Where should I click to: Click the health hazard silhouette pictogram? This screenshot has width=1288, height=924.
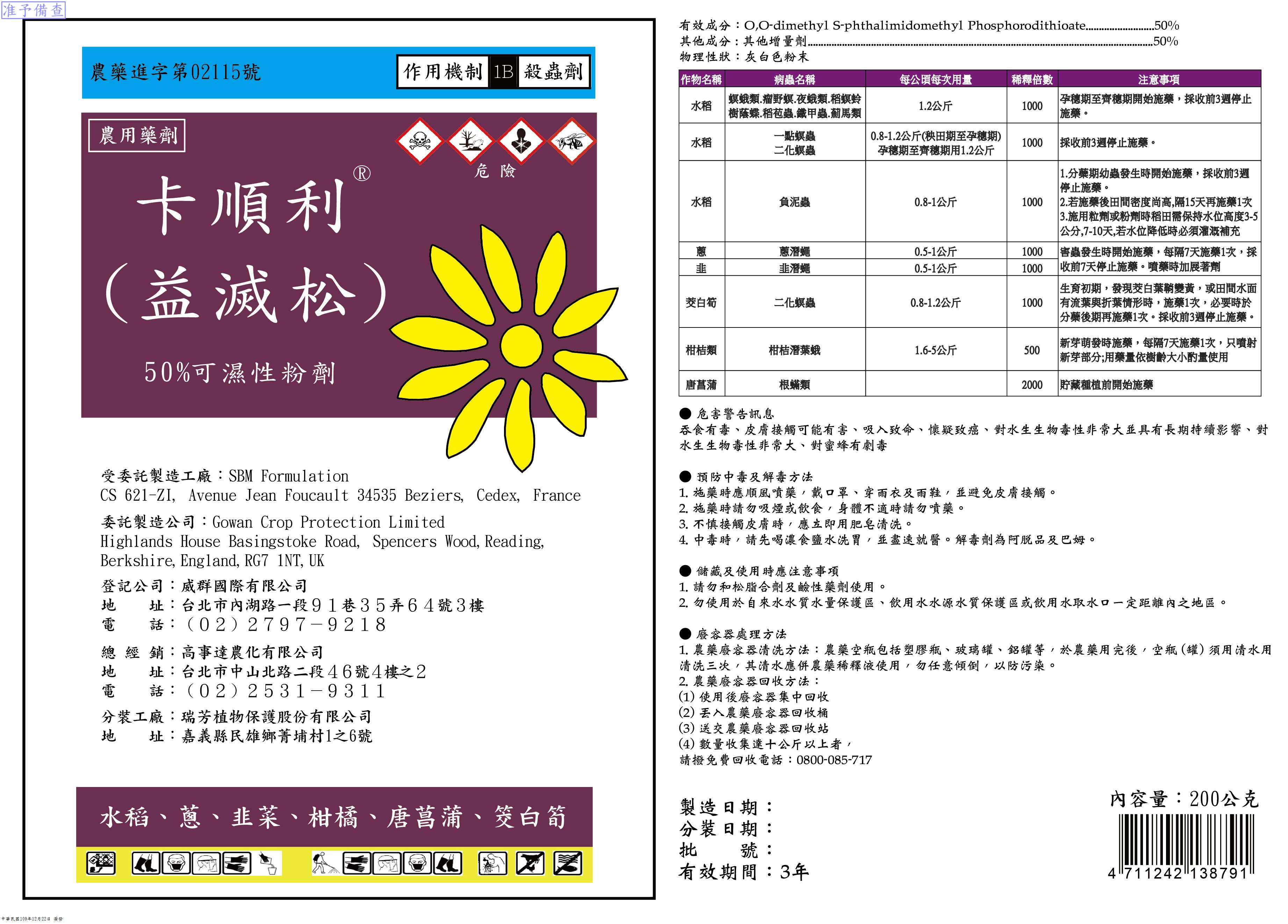point(521,142)
